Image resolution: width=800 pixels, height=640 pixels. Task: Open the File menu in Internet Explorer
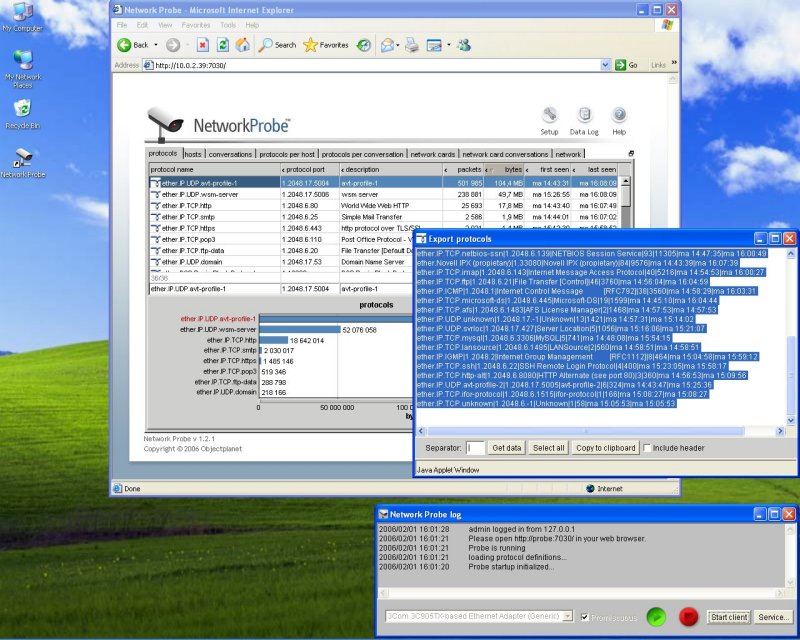[x=122, y=25]
